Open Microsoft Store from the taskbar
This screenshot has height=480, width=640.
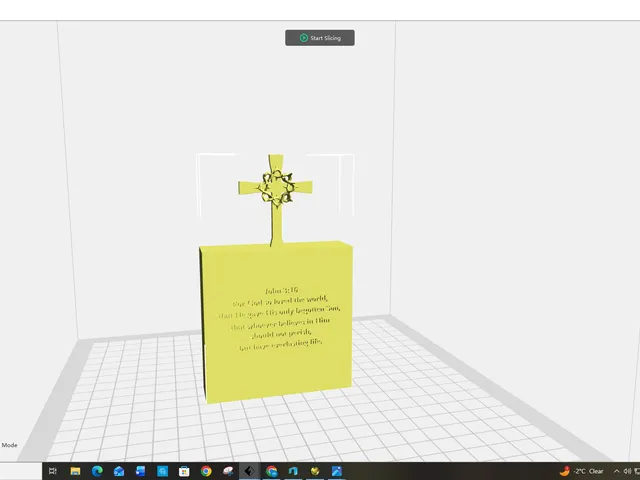pyautogui.click(x=184, y=471)
